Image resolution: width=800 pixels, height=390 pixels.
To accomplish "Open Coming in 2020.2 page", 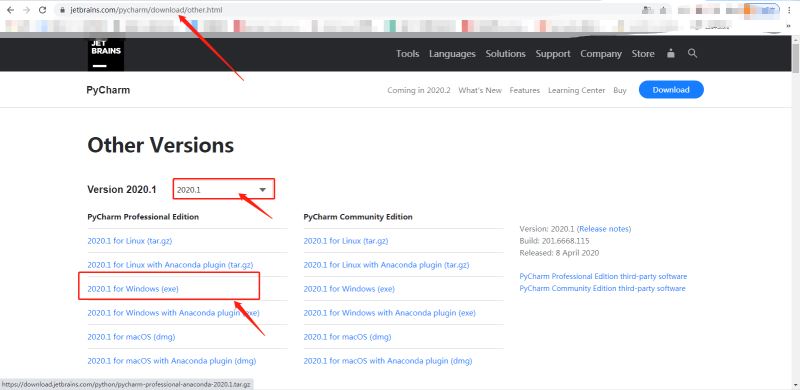I will click(419, 90).
